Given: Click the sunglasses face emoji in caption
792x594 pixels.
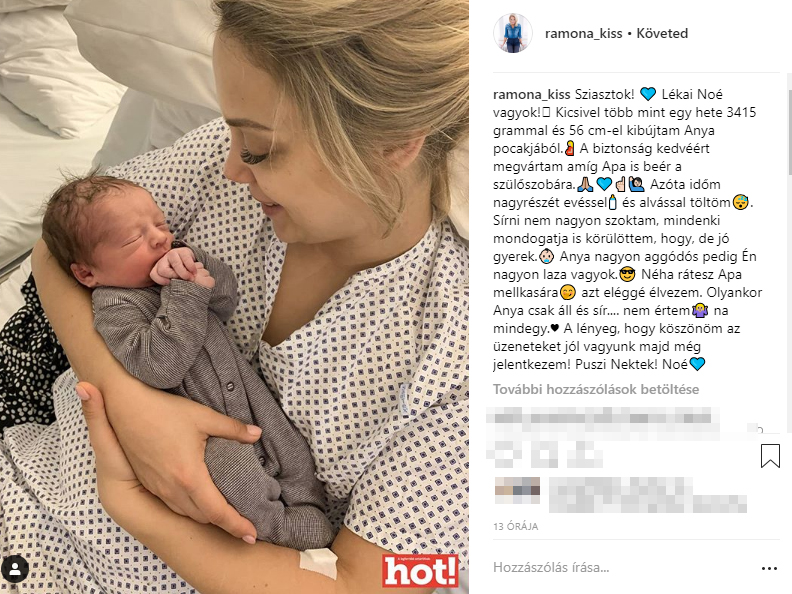Looking at the screenshot, I should point(627,275).
